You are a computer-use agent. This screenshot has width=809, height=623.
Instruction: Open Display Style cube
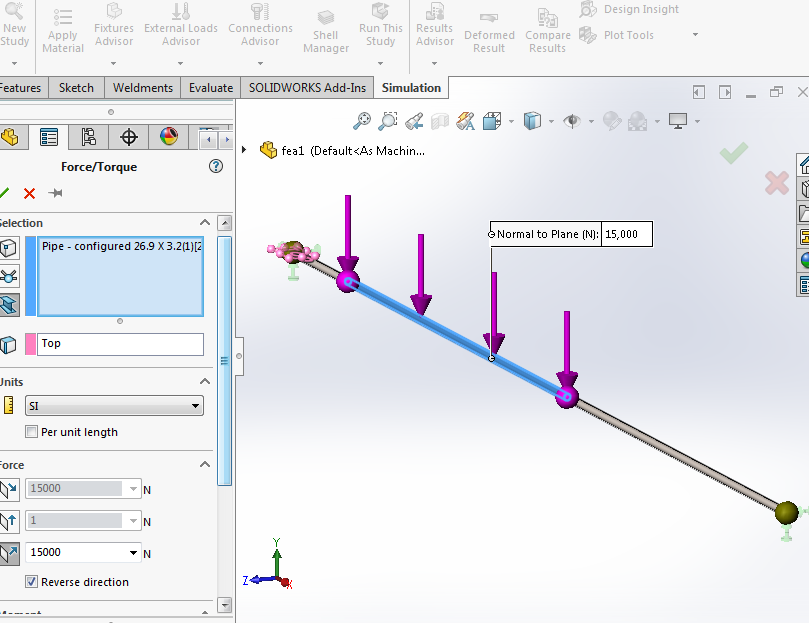click(532, 121)
